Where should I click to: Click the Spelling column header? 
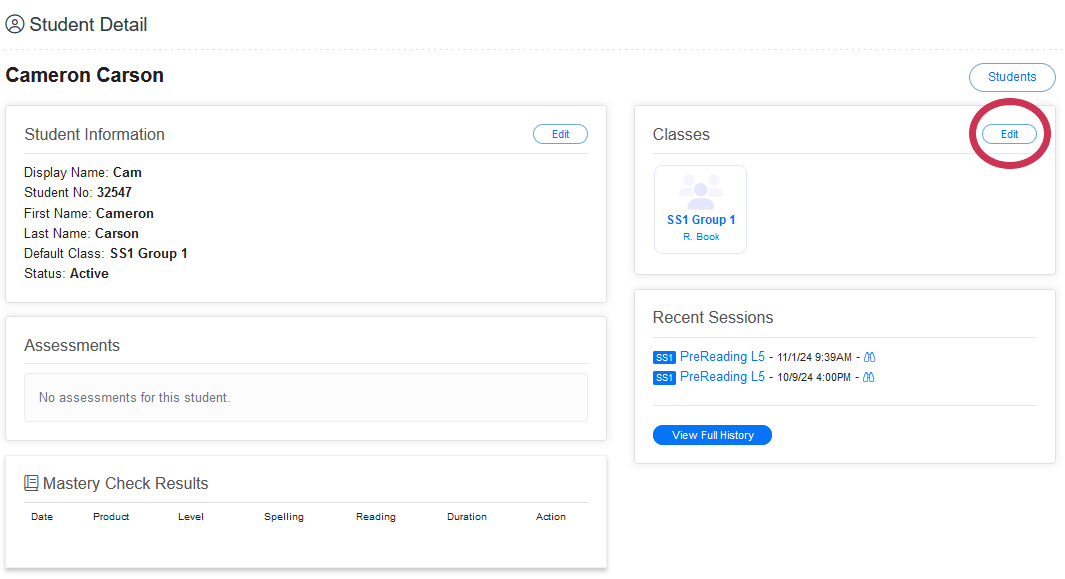coord(284,517)
